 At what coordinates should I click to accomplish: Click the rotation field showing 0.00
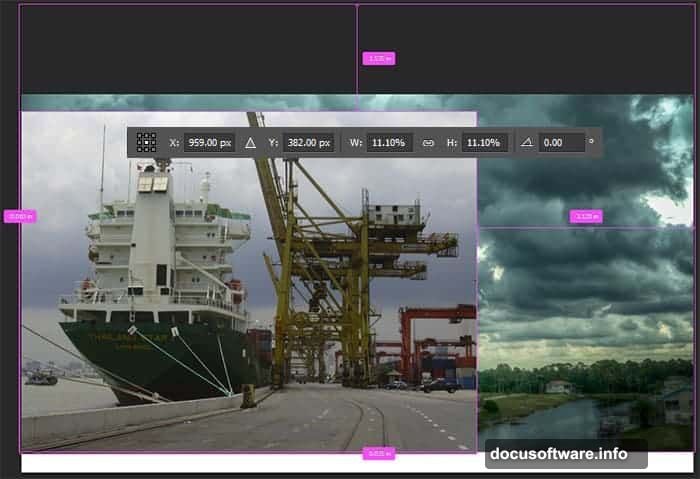pyautogui.click(x=561, y=143)
